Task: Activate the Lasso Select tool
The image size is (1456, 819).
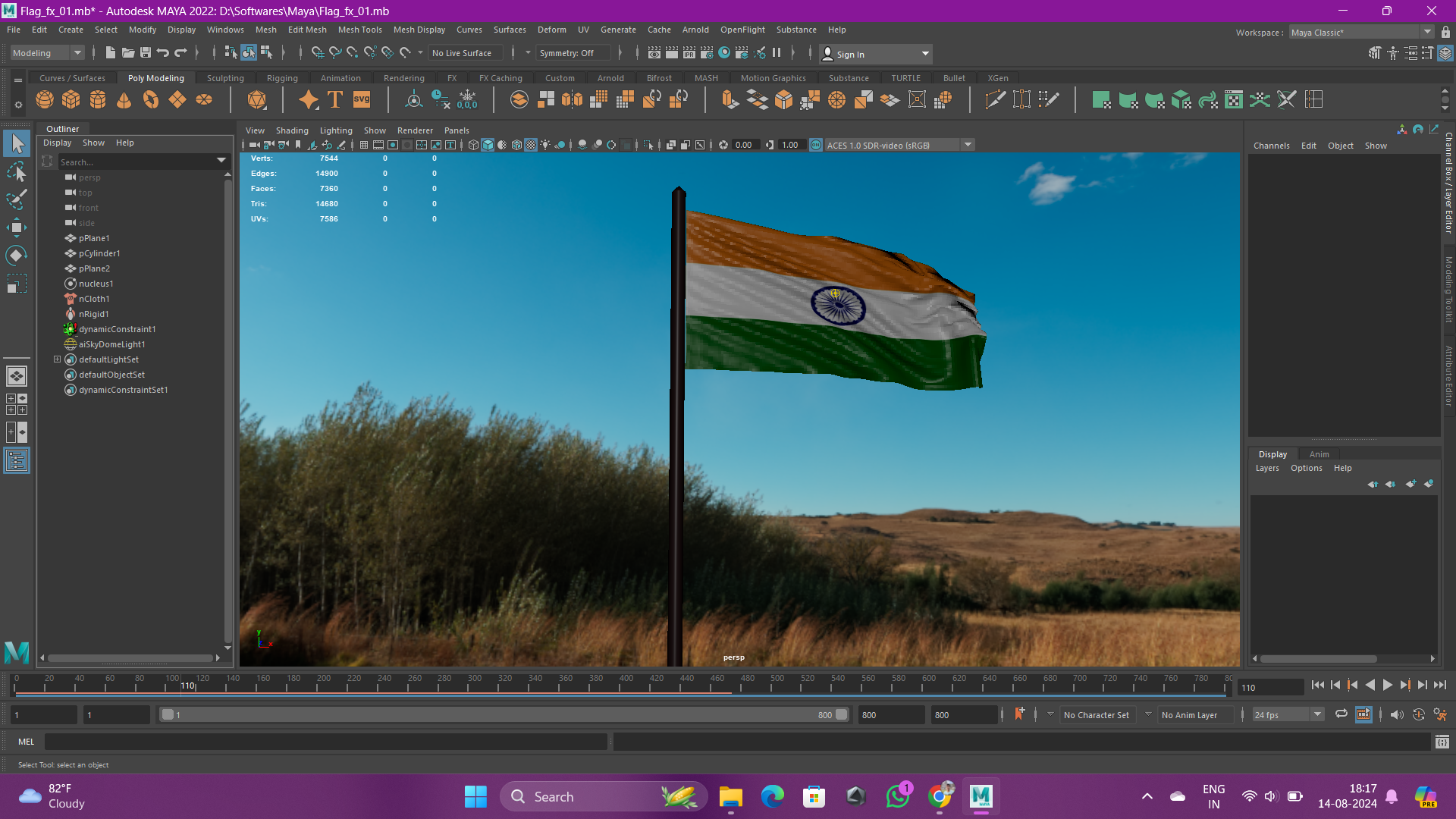Action: click(17, 172)
